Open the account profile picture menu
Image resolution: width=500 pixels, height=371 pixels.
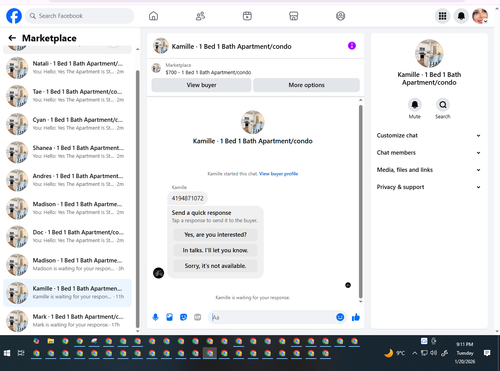[480, 16]
